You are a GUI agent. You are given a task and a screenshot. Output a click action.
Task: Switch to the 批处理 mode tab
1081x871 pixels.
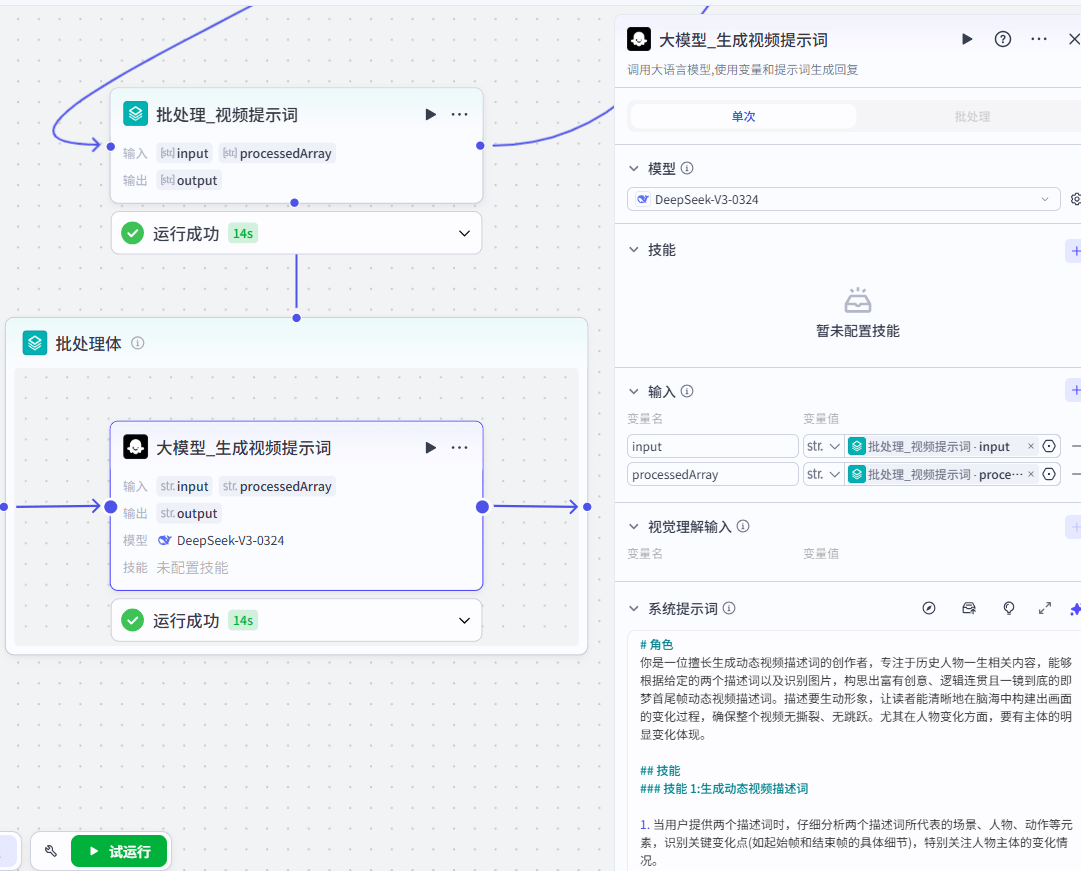click(971, 117)
